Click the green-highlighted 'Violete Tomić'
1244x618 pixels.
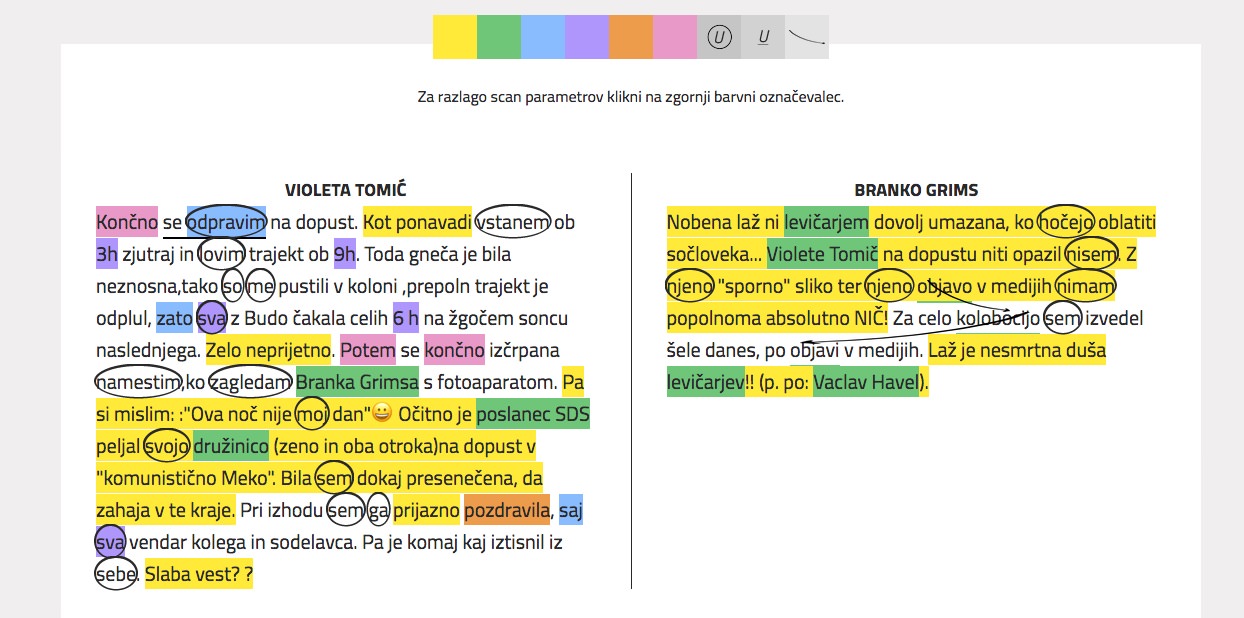click(823, 254)
